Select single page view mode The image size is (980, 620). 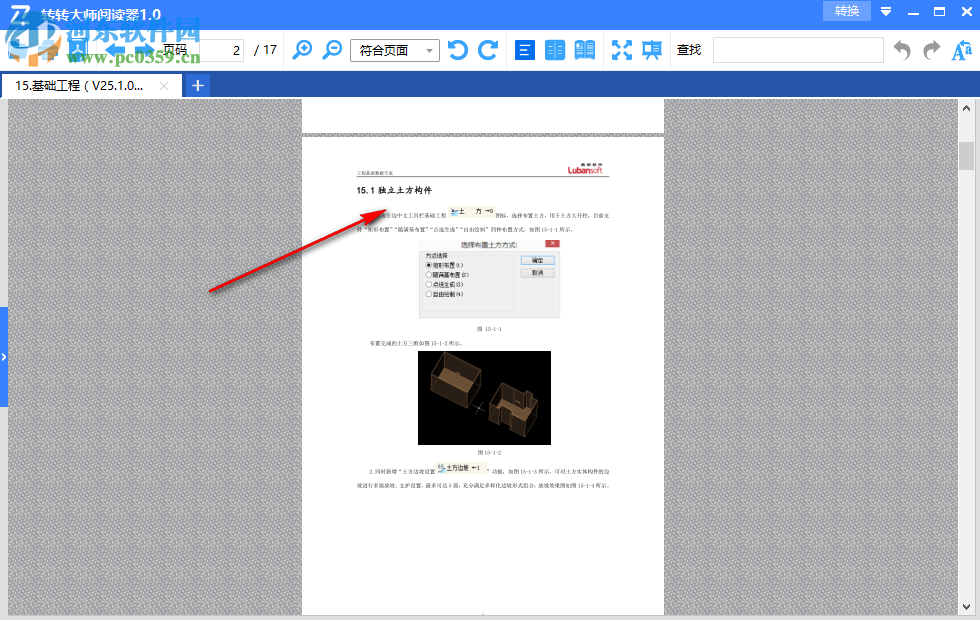point(524,50)
